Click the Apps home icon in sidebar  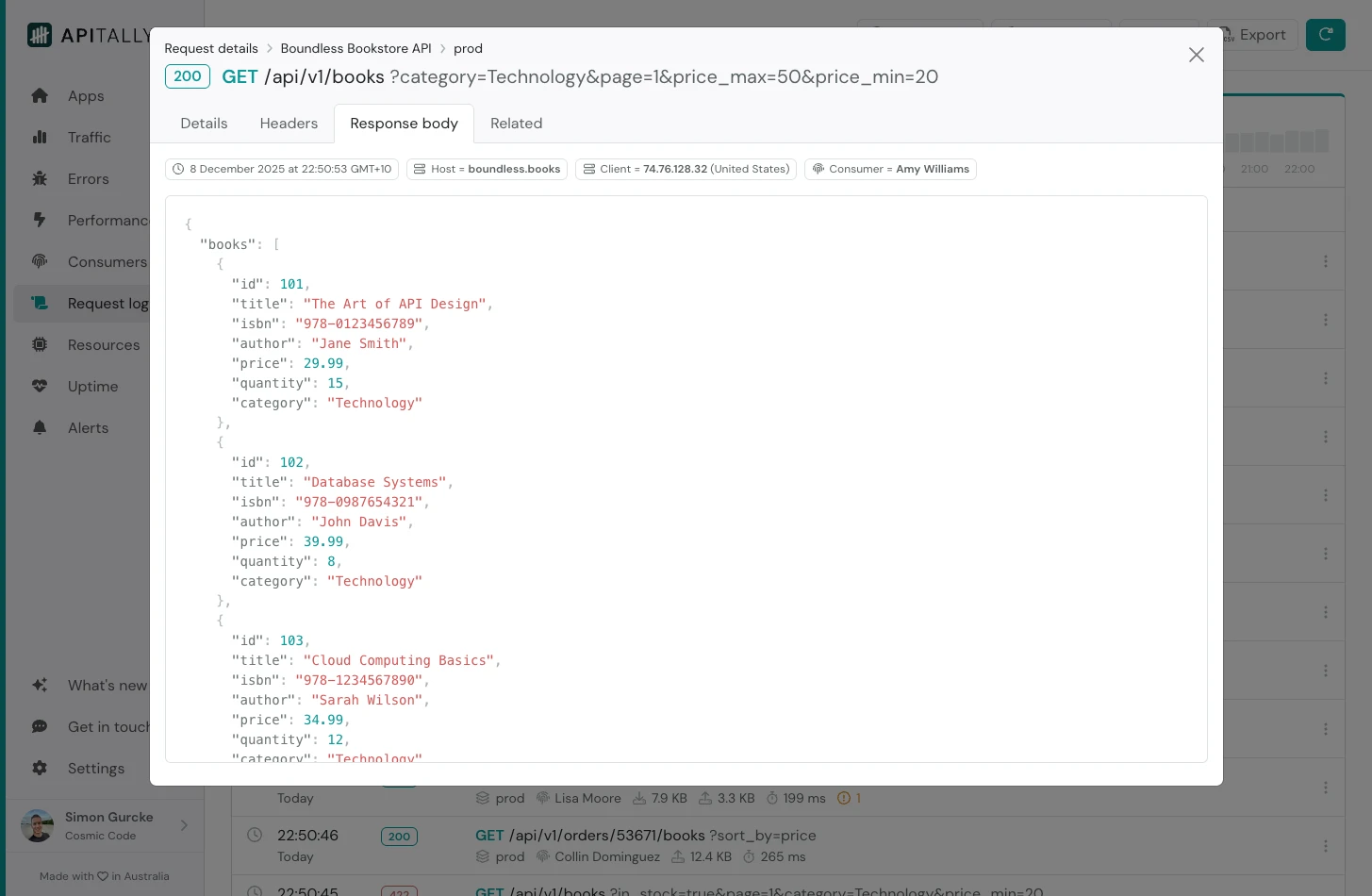point(40,96)
